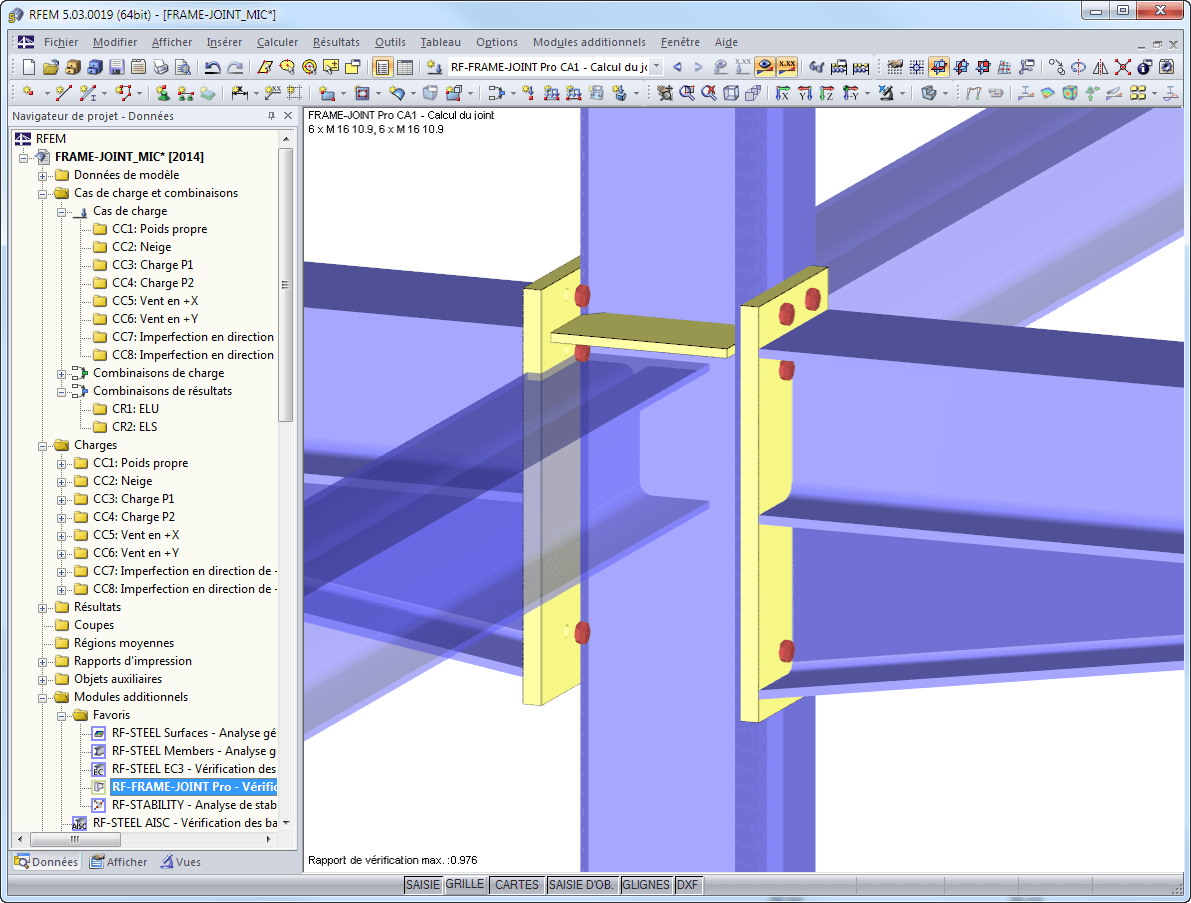
Task: Click the Print icon
Action: pos(159,67)
